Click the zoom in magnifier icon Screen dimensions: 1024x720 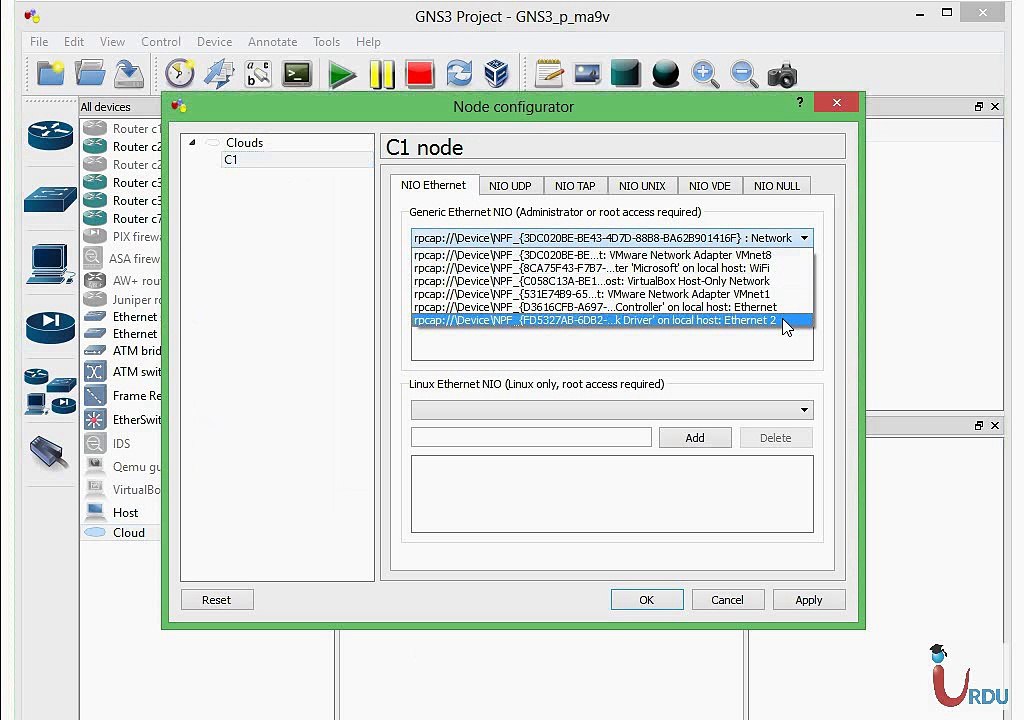(705, 74)
